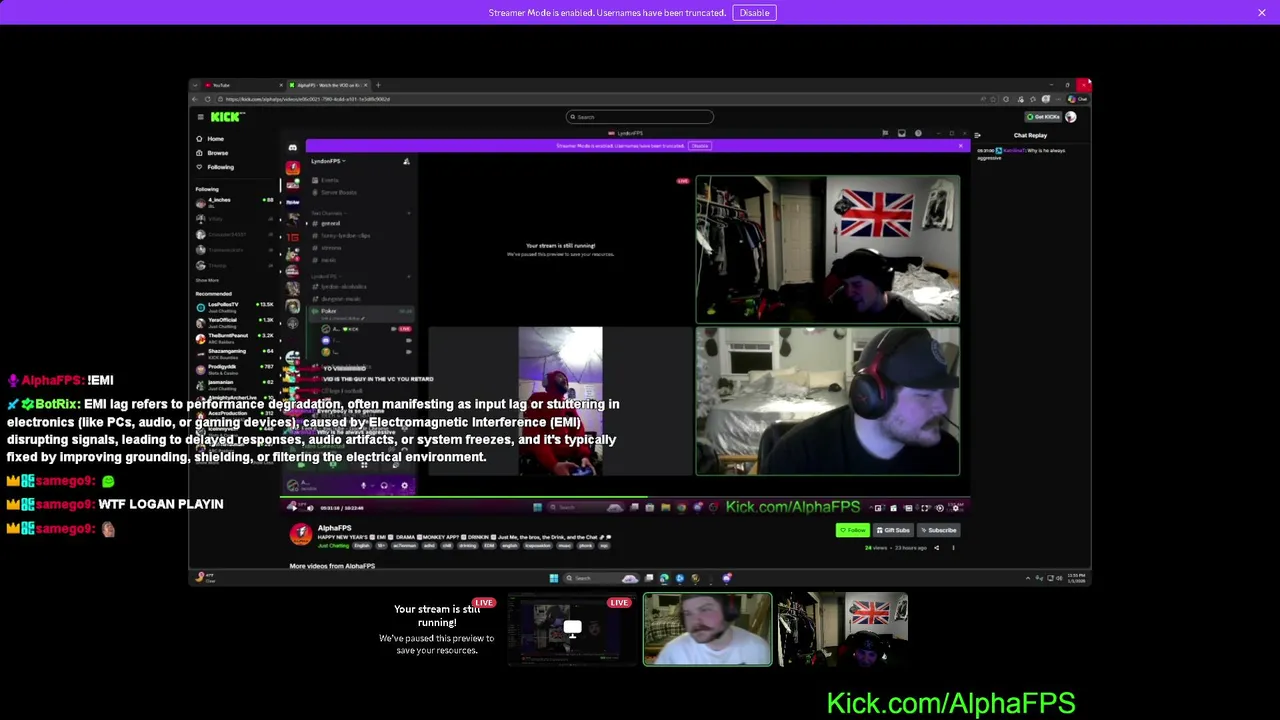
Task: Focus the Kick search box
Action: point(640,117)
